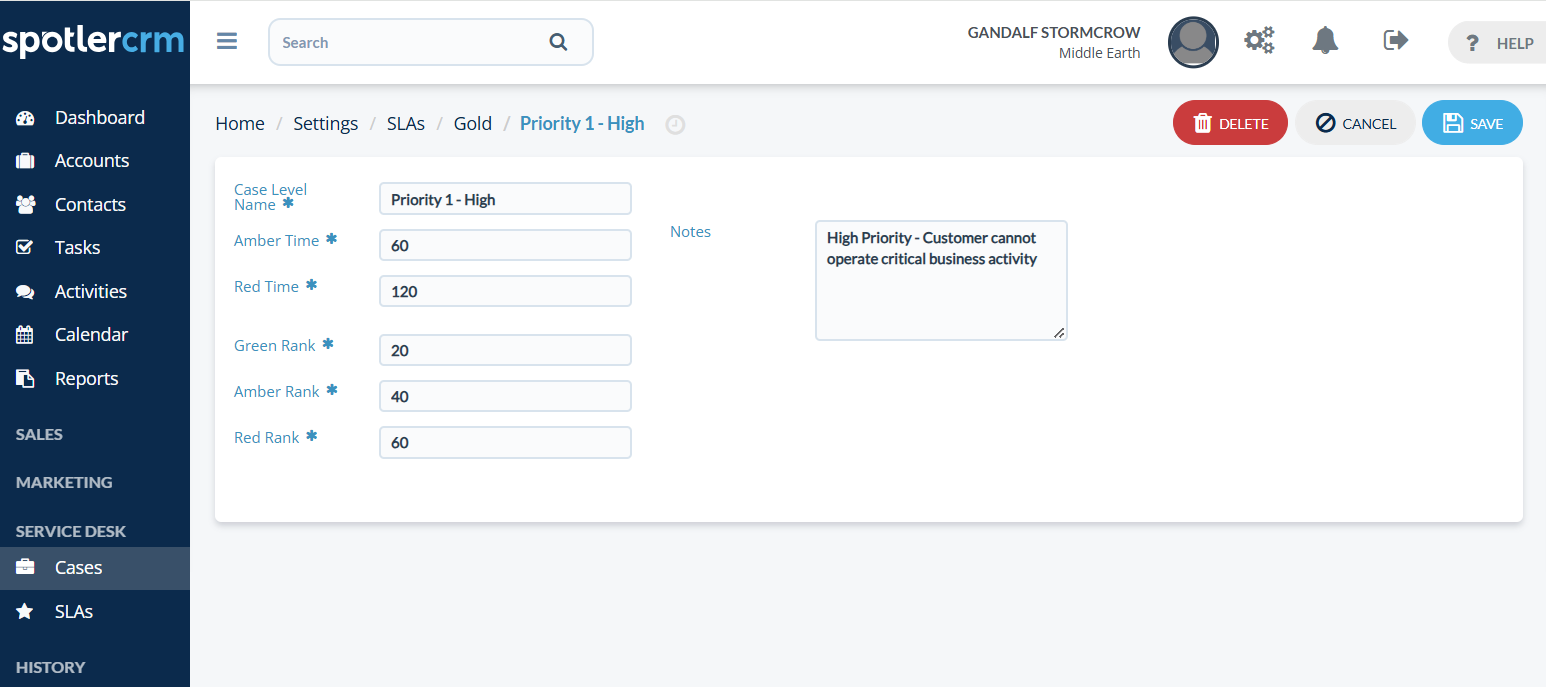Navigate to Settings breadcrumb
1546x687 pixels.
pyautogui.click(x=325, y=124)
